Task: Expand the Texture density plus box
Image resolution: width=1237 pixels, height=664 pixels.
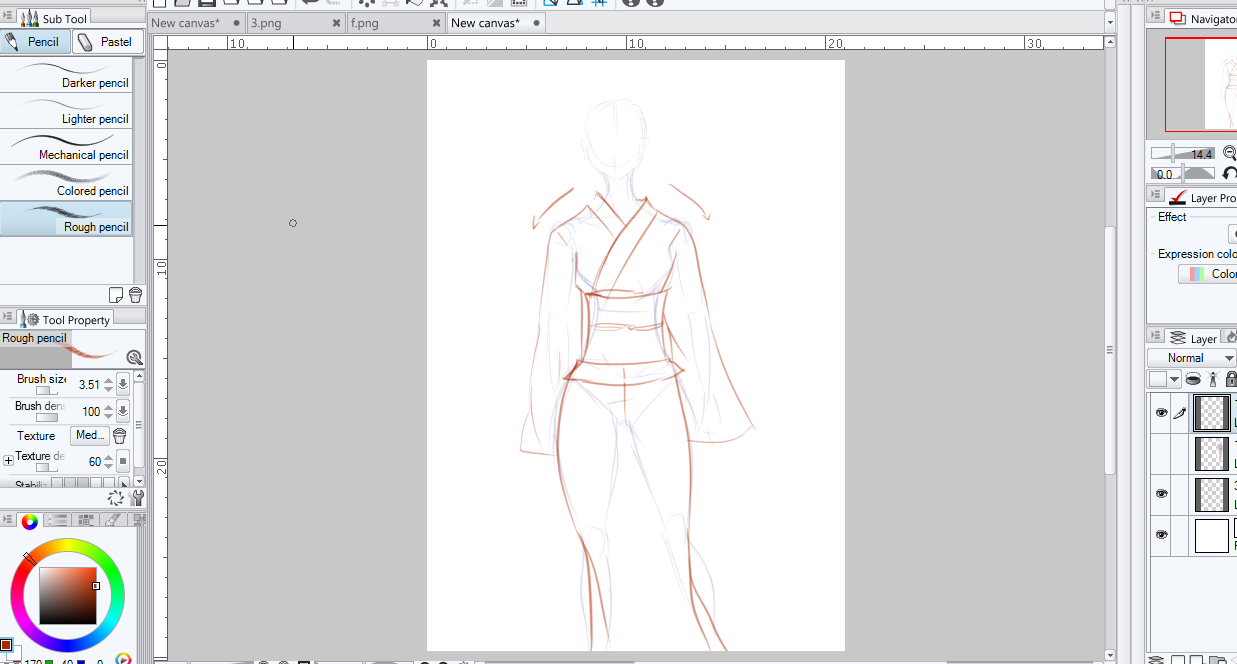Action: click(x=8, y=461)
